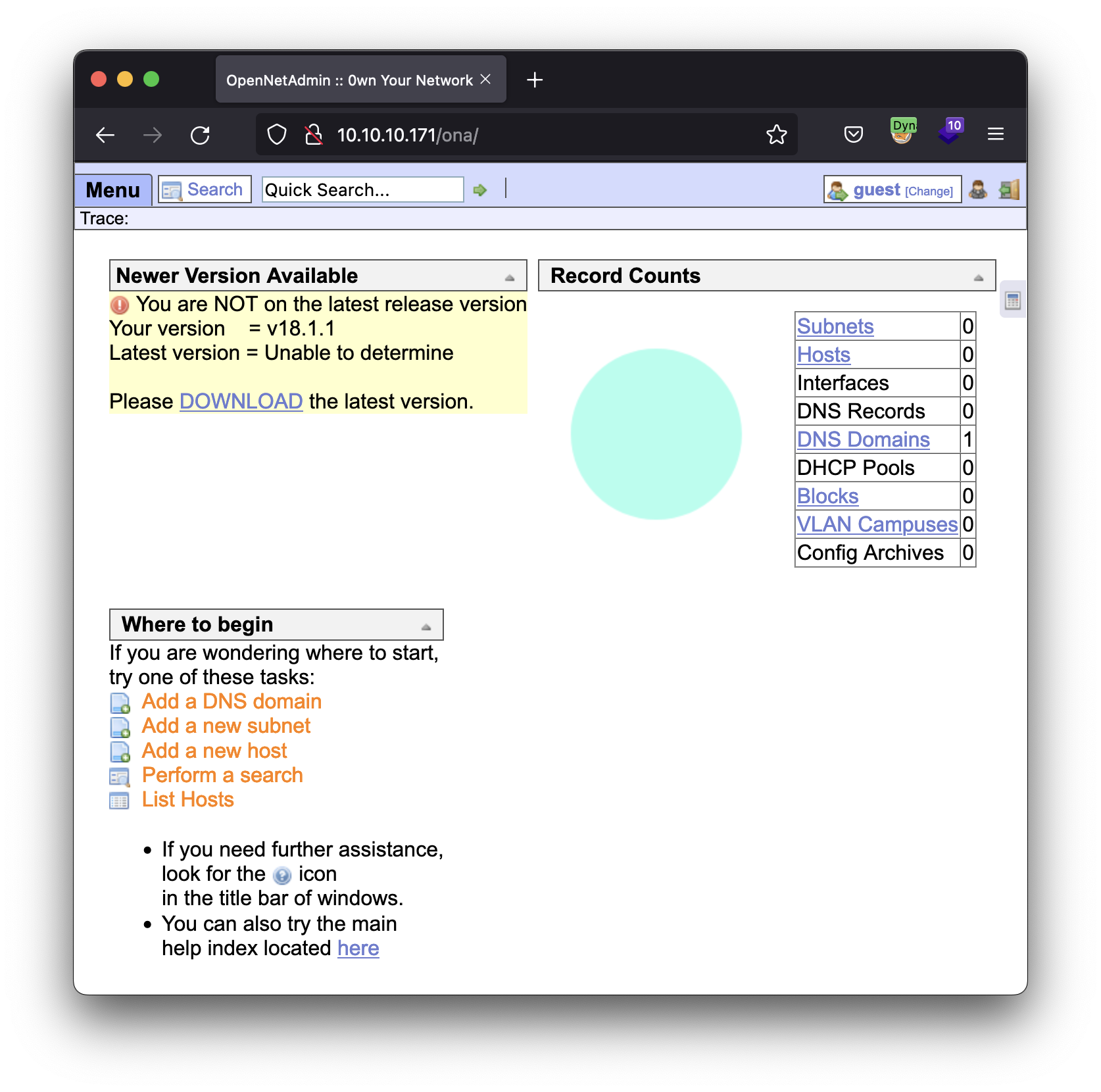Click the guest Change user button

[x=928, y=191]
